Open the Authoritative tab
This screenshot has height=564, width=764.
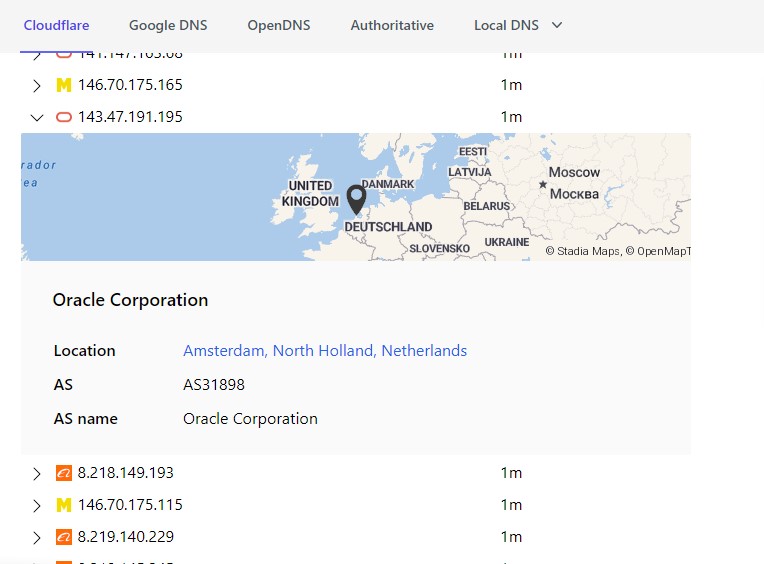click(392, 25)
